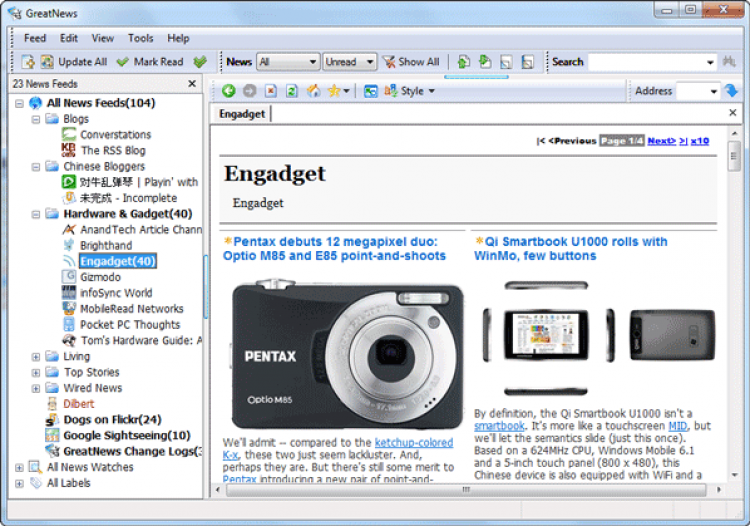
Task: Click the blue browser window icon
Action: [x=370, y=90]
